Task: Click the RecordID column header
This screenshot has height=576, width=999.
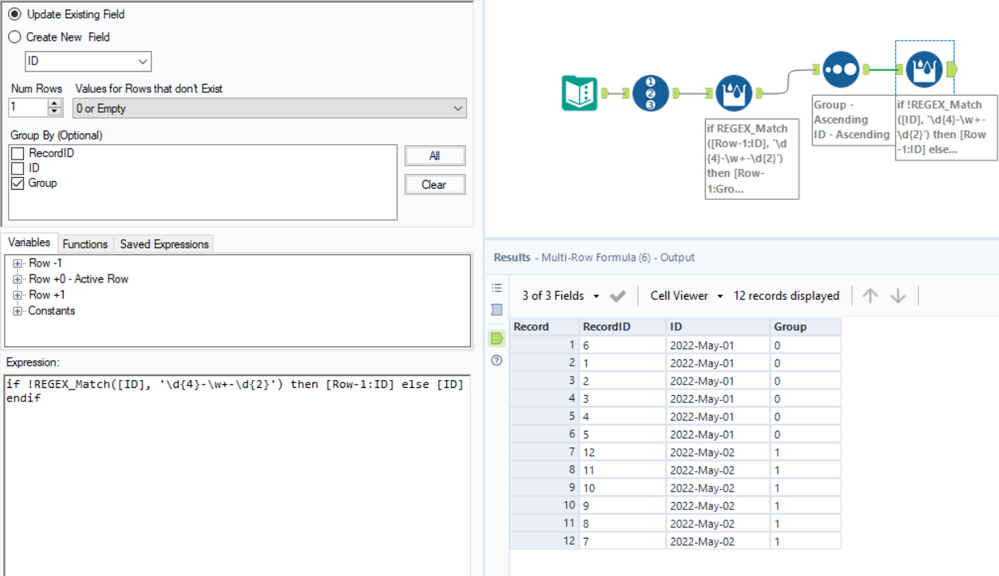Action: (x=622, y=327)
